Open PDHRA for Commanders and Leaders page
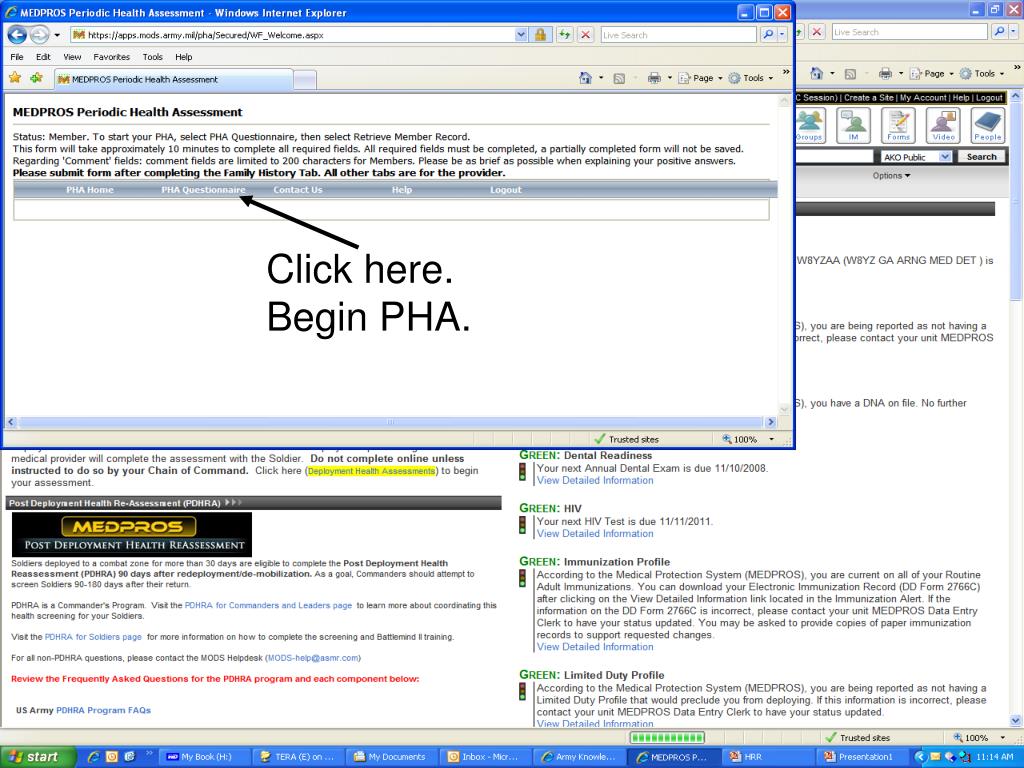This screenshot has height=768, width=1024. (x=268, y=605)
